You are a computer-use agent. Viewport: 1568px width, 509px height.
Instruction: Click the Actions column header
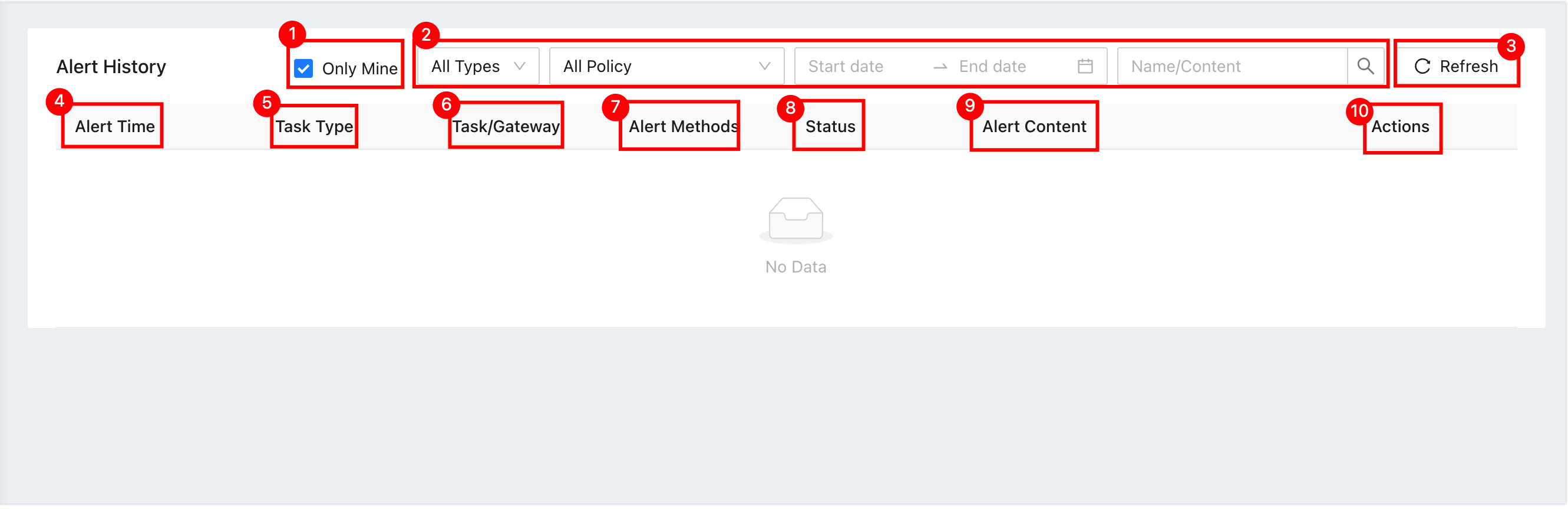(x=1400, y=126)
